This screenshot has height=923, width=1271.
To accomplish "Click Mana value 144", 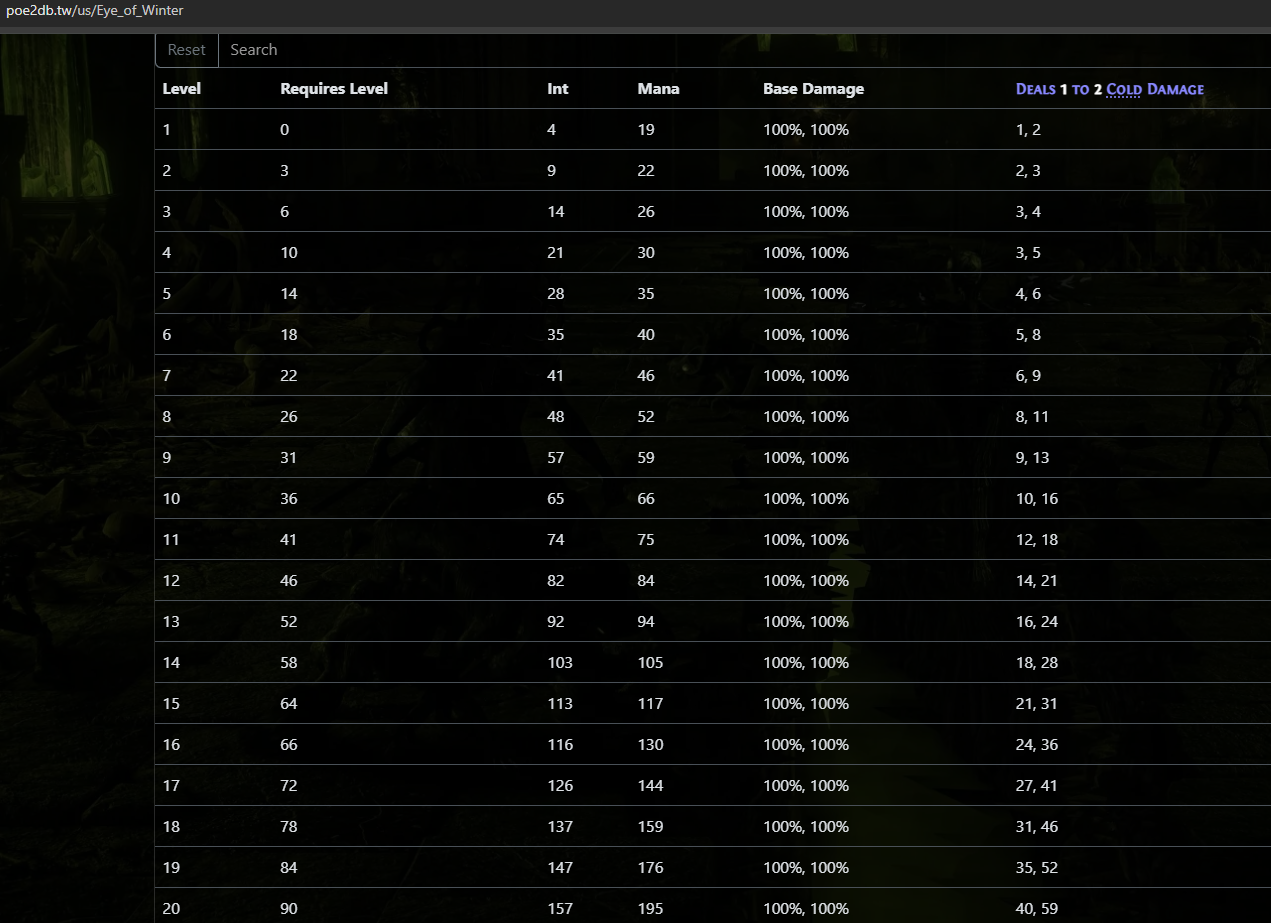I will click(650, 786).
